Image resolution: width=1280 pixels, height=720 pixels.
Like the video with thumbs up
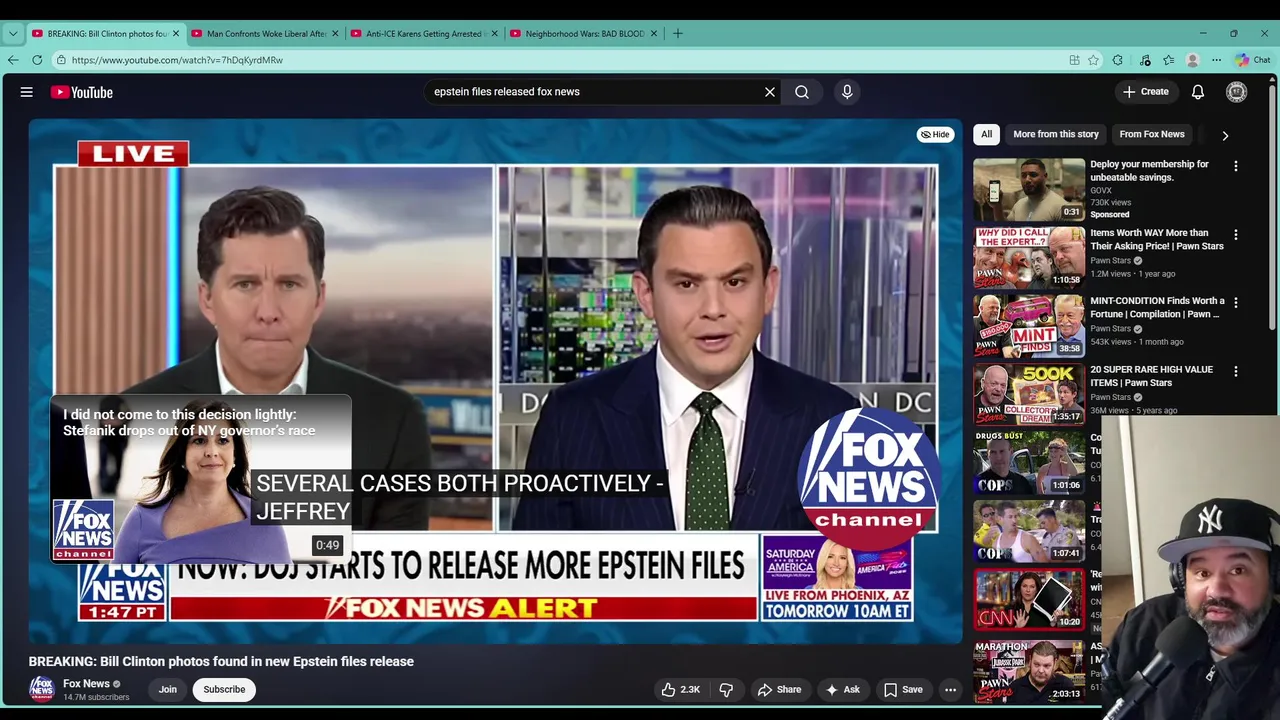[680, 689]
